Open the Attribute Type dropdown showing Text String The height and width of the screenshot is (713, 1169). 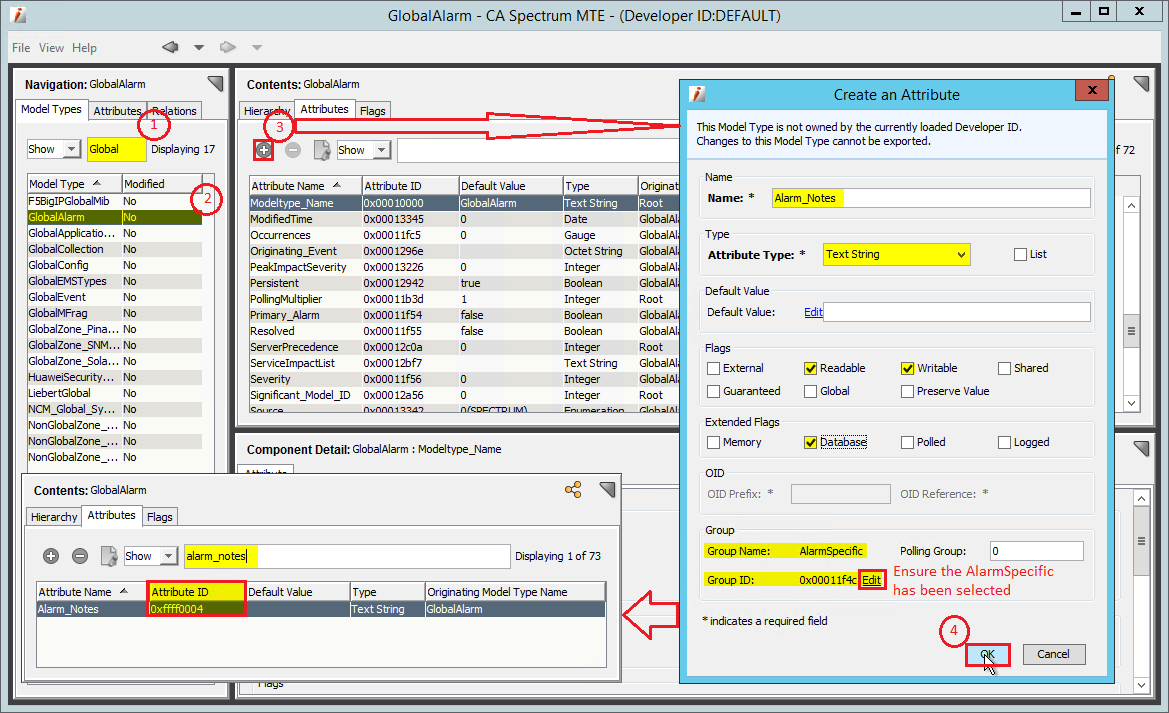click(896, 254)
